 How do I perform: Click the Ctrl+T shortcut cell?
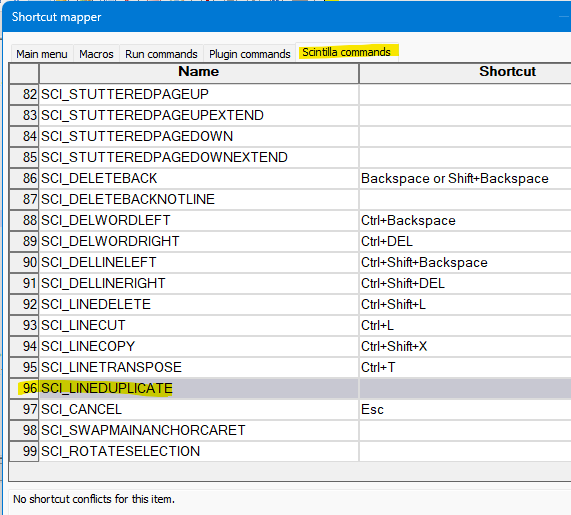(465, 367)
